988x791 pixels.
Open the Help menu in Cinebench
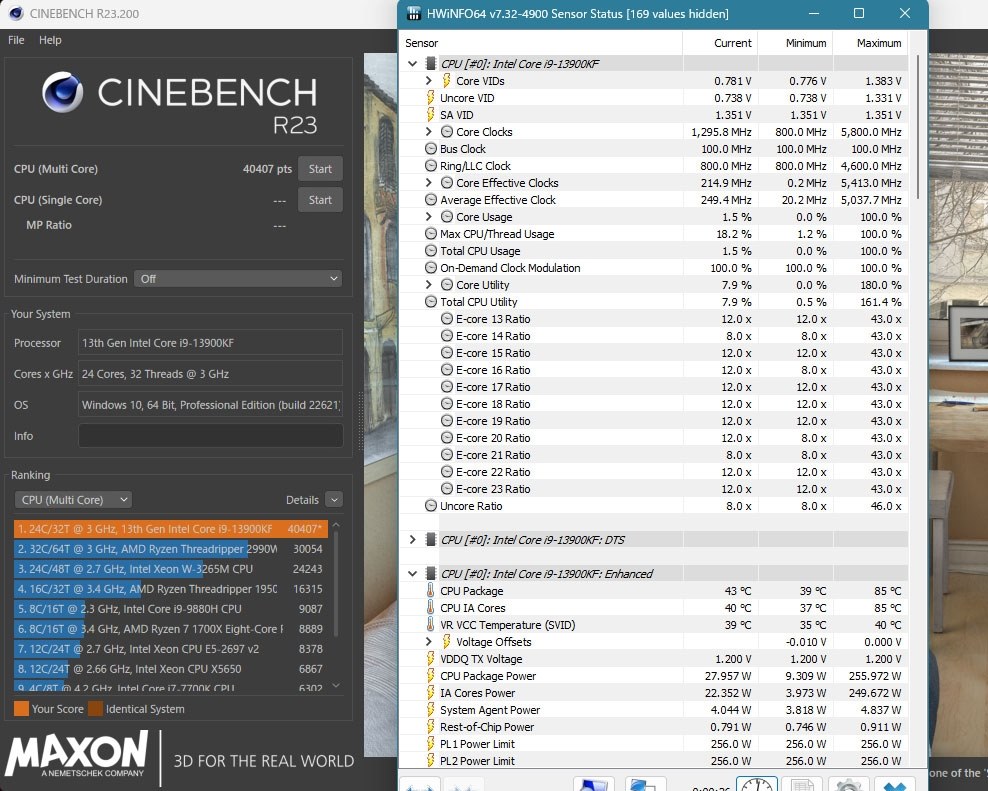(49, 40)
